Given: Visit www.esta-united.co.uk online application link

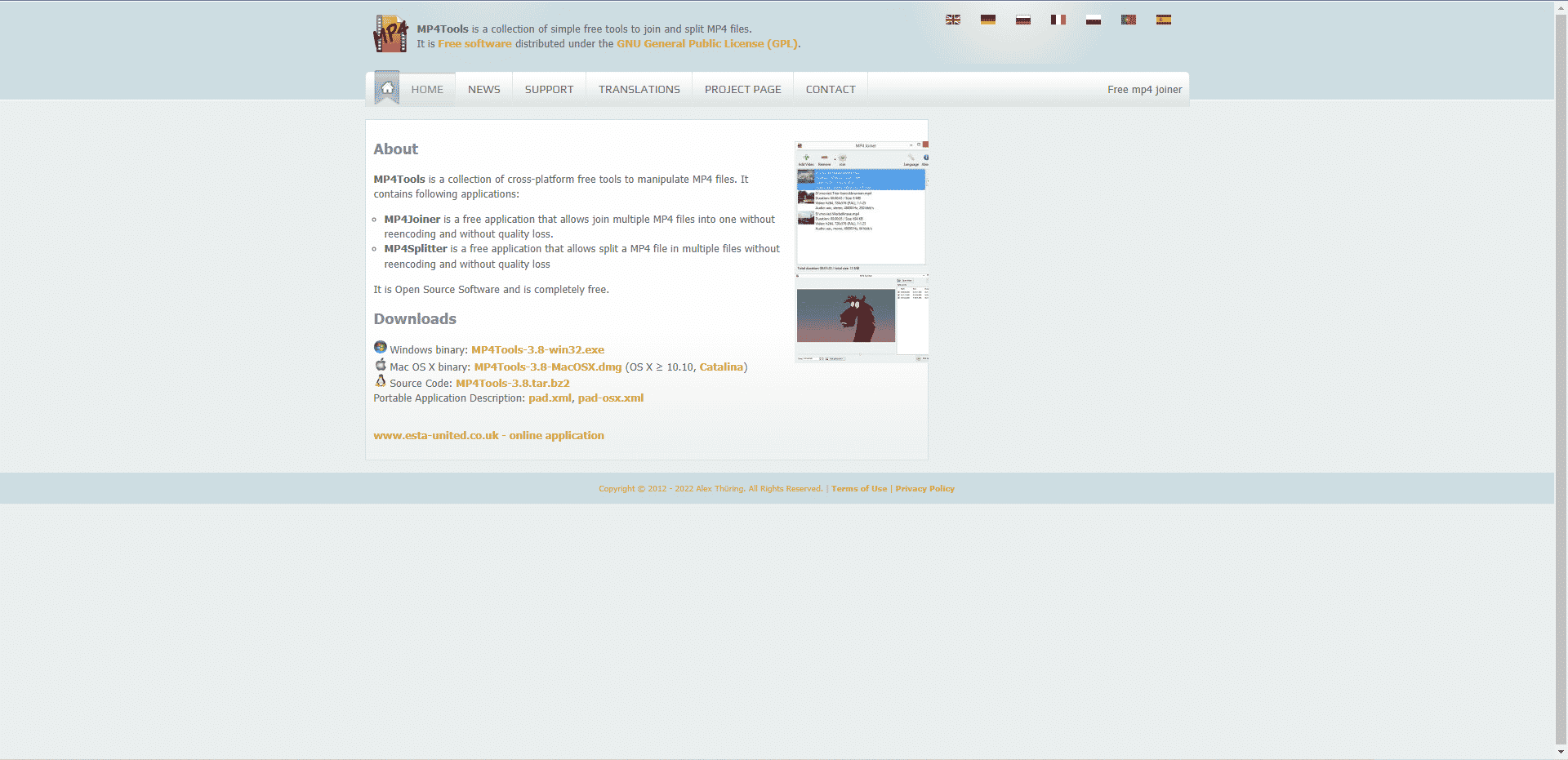Looking at the screenshot, I should (489, 436).
